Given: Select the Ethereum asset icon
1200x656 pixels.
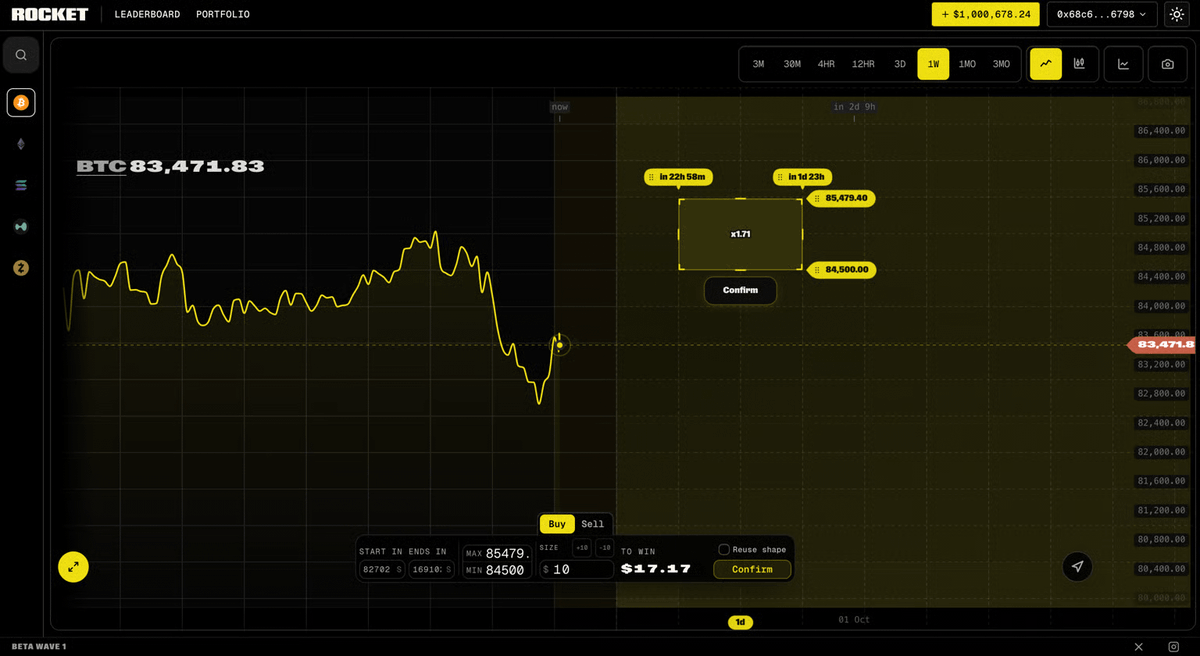Looking at the screenshot, I should point(21,144).
